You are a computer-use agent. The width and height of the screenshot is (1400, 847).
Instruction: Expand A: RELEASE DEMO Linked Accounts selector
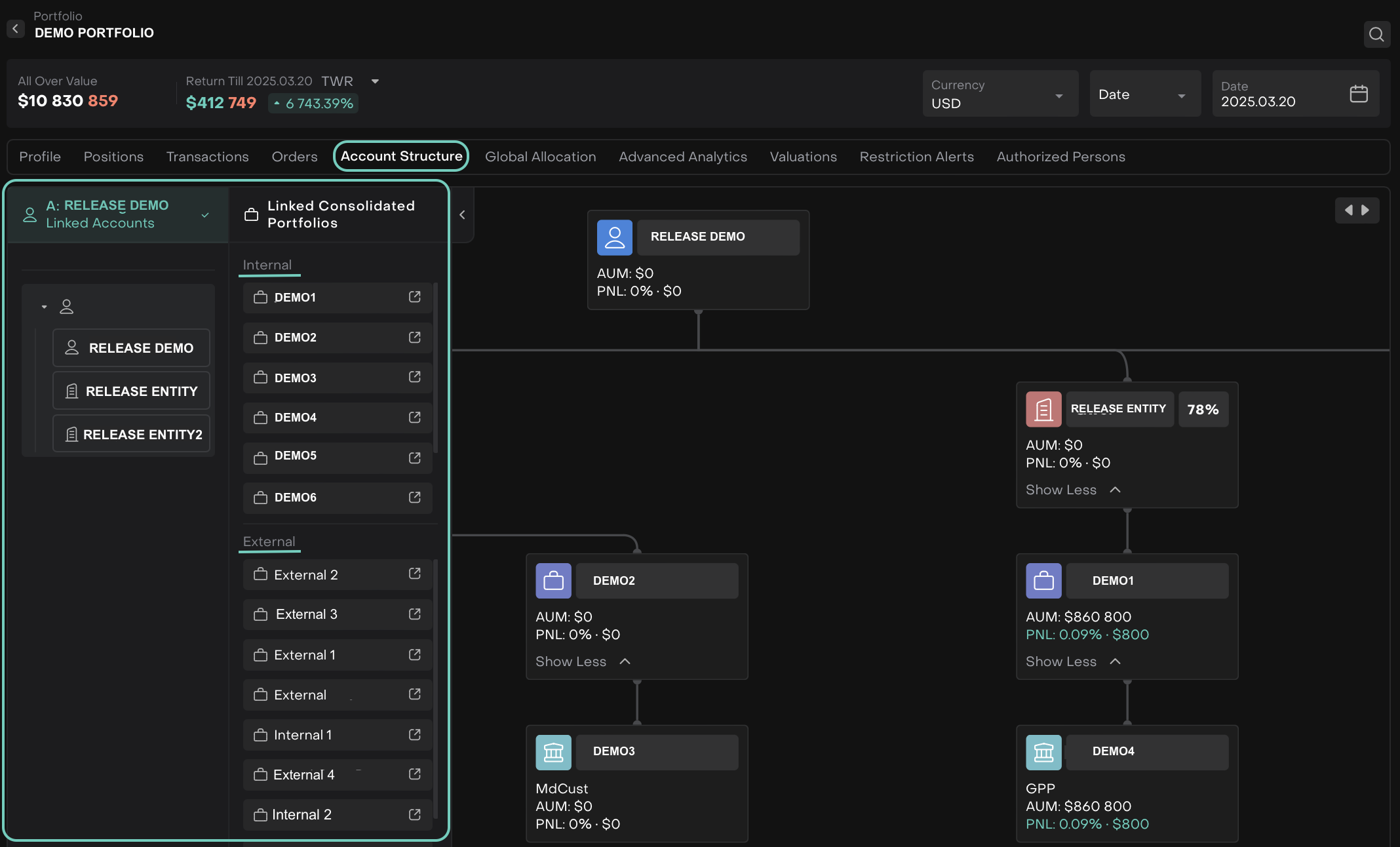tap(205, 215)
